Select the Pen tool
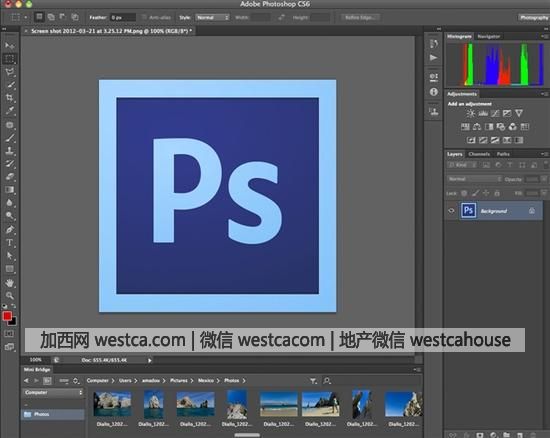Viewport: 550px width, 438px height. (x=9, y=230)
